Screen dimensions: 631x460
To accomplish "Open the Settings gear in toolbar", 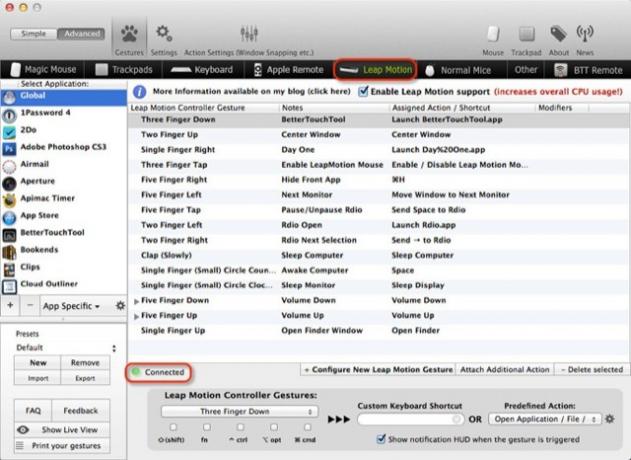I will click(164, 33).
